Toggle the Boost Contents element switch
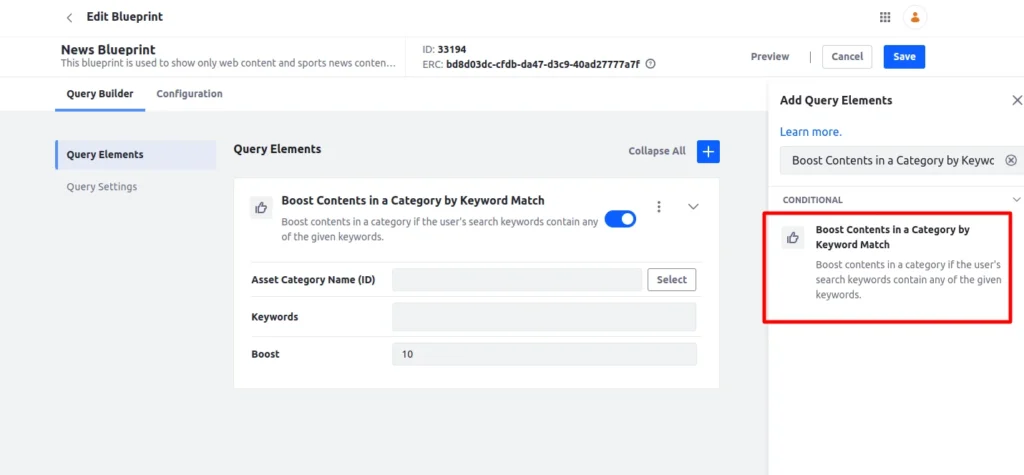 [620, 219]
